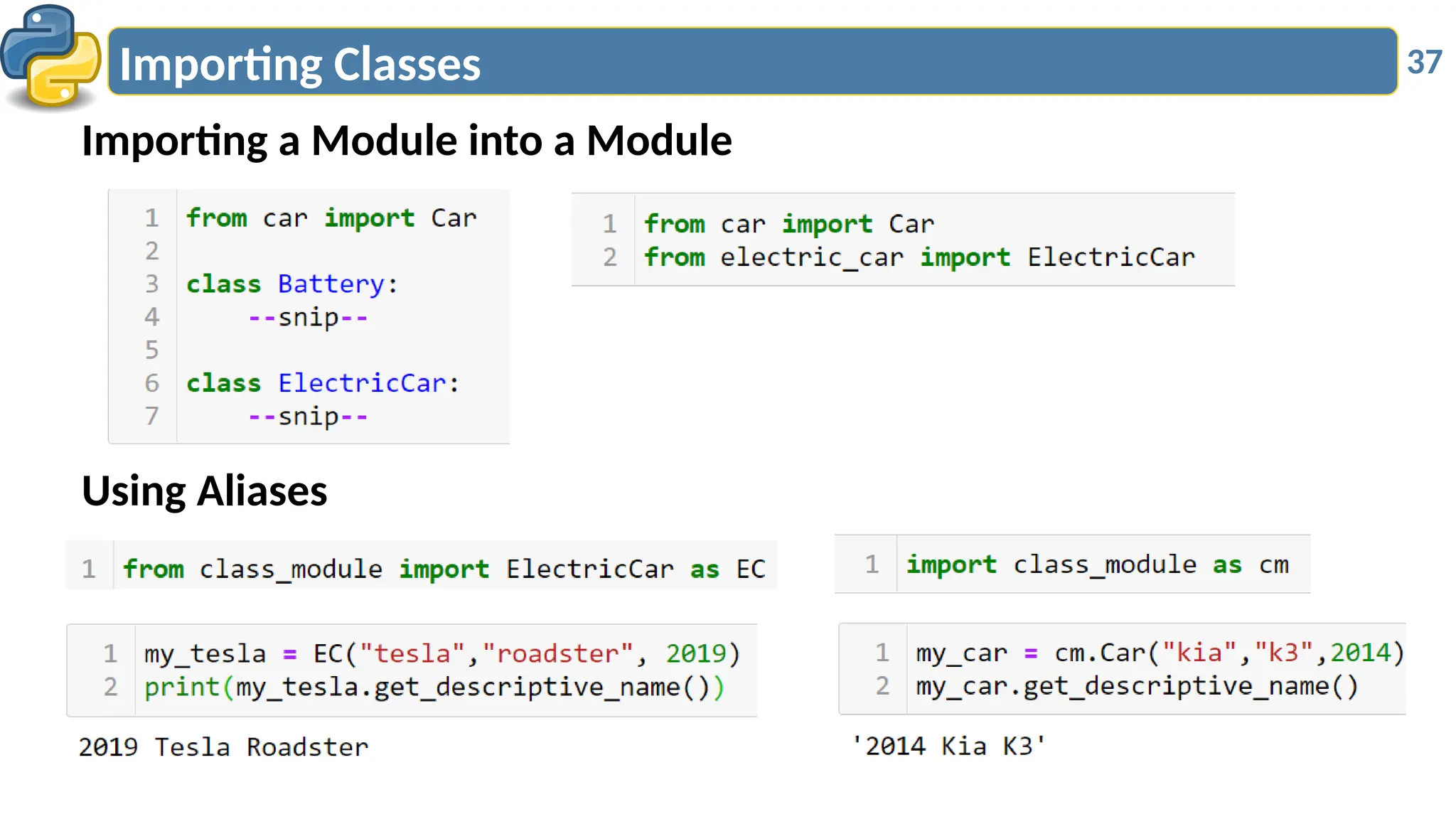The width and height of the screenshot is (1456, 819).
Task: Click 'my_car.get_descriptive_name()' code line
Action: click(x=1137, y=685)
